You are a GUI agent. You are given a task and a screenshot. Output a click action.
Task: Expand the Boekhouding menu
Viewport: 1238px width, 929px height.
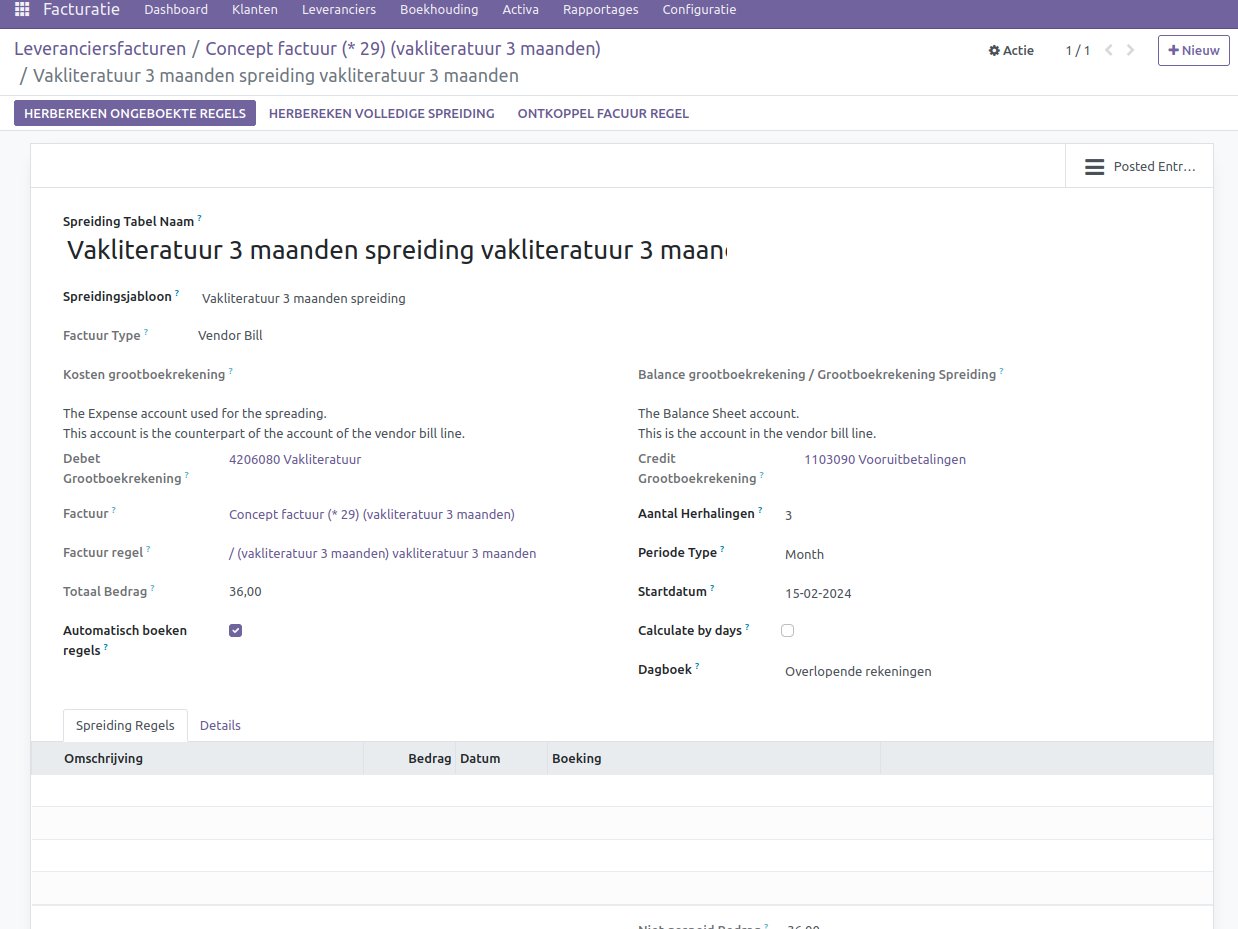pyautogui.click(x=438, y=10)
